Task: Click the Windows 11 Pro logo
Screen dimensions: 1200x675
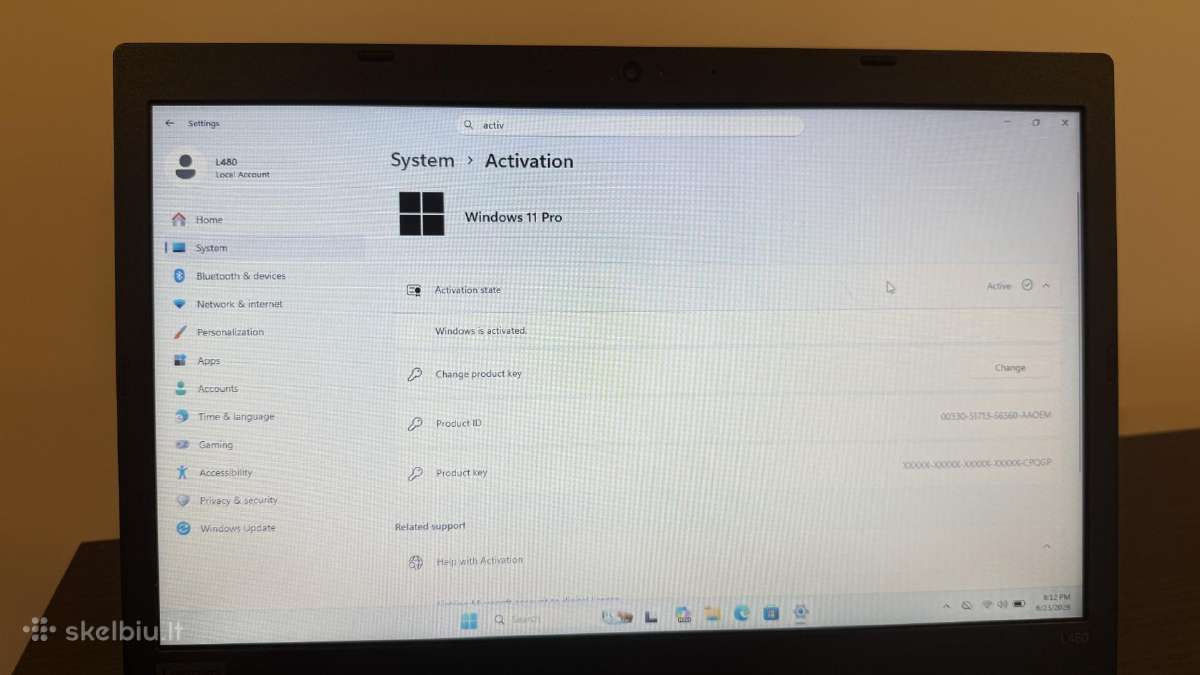Action: click(422, 214)
